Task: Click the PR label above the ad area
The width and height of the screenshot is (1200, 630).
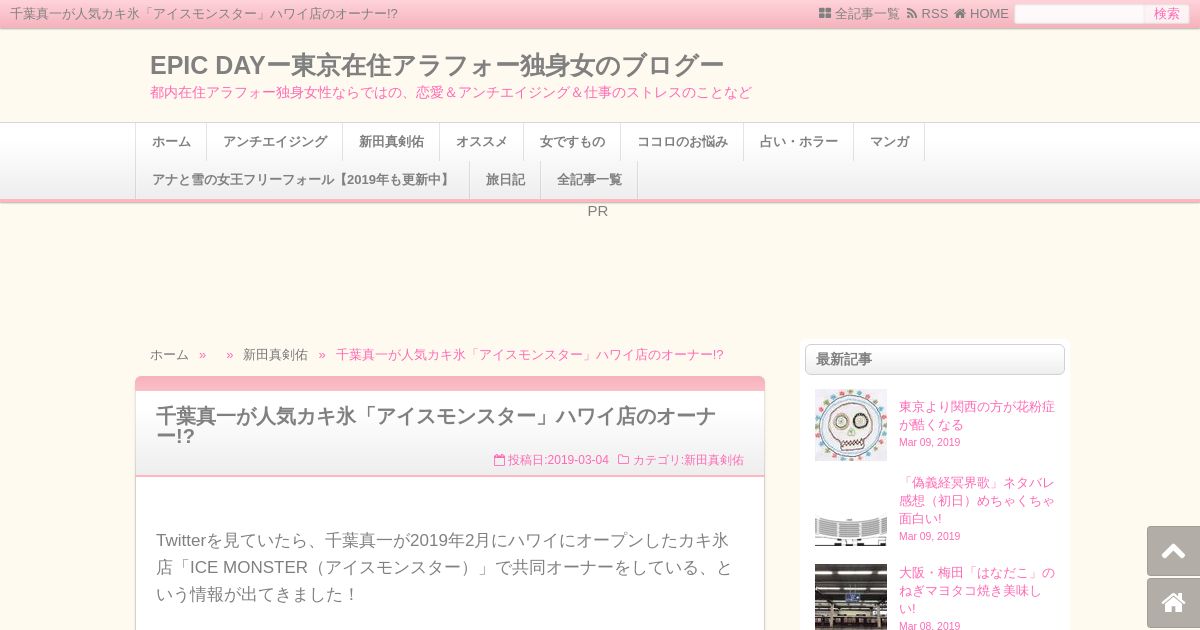Action: click(598, 211)
